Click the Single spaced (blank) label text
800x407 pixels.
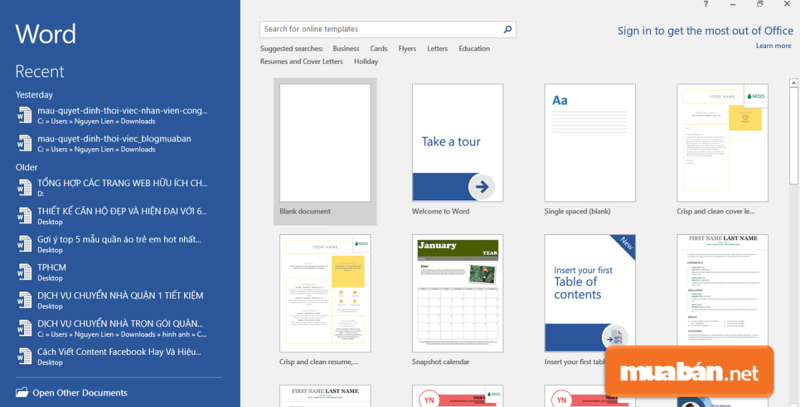pyautogui.click(x=578, y=211)
